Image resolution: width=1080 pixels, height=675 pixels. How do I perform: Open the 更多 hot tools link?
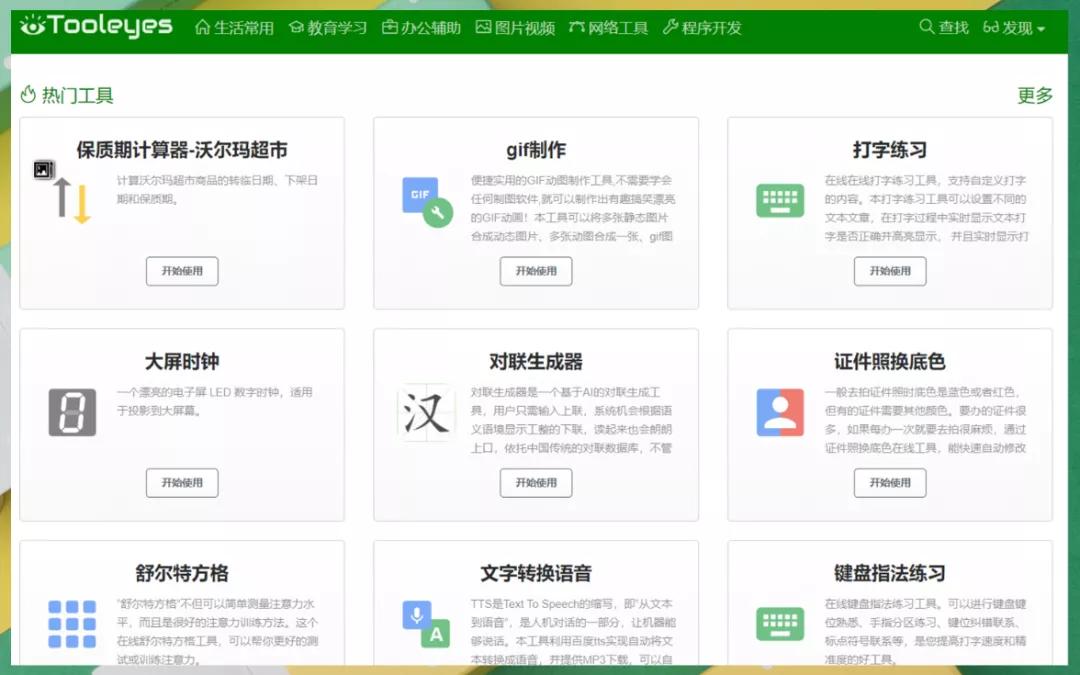pos(1034,95)
